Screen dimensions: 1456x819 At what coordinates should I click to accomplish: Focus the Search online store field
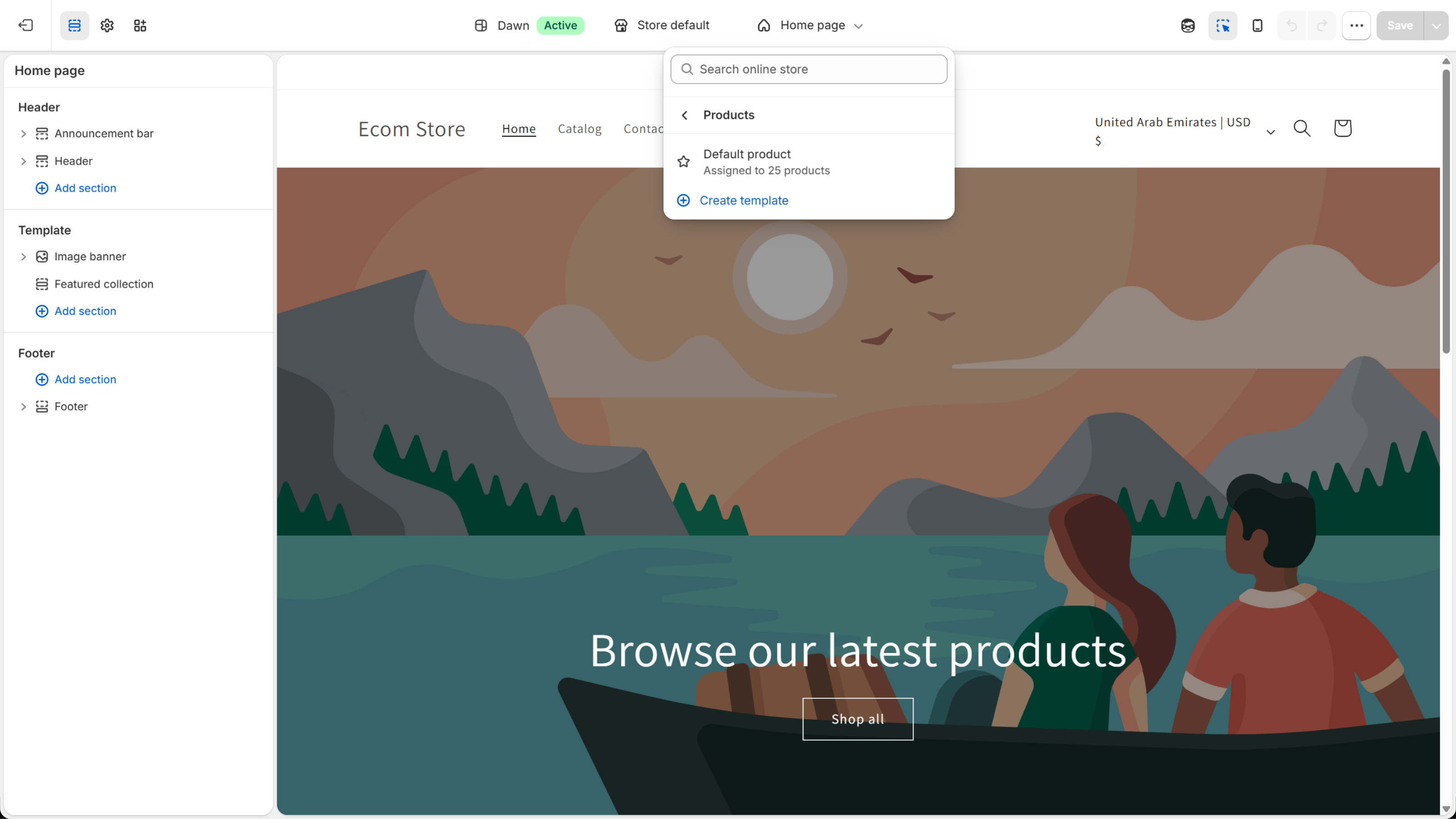809,69
